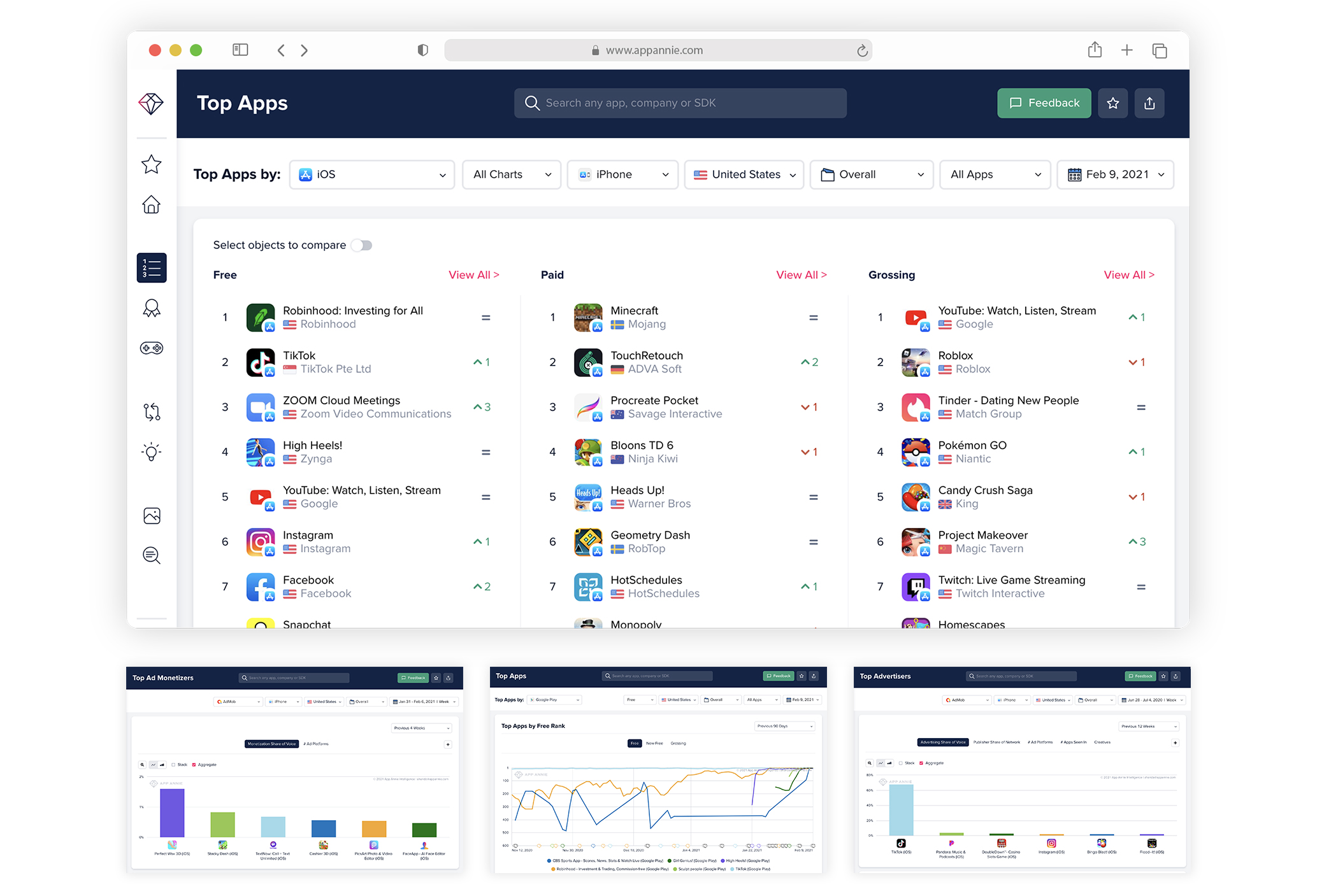This screenshot has height=896, width=1338.
Task: Click the main Search any app field
Action: 680,103
